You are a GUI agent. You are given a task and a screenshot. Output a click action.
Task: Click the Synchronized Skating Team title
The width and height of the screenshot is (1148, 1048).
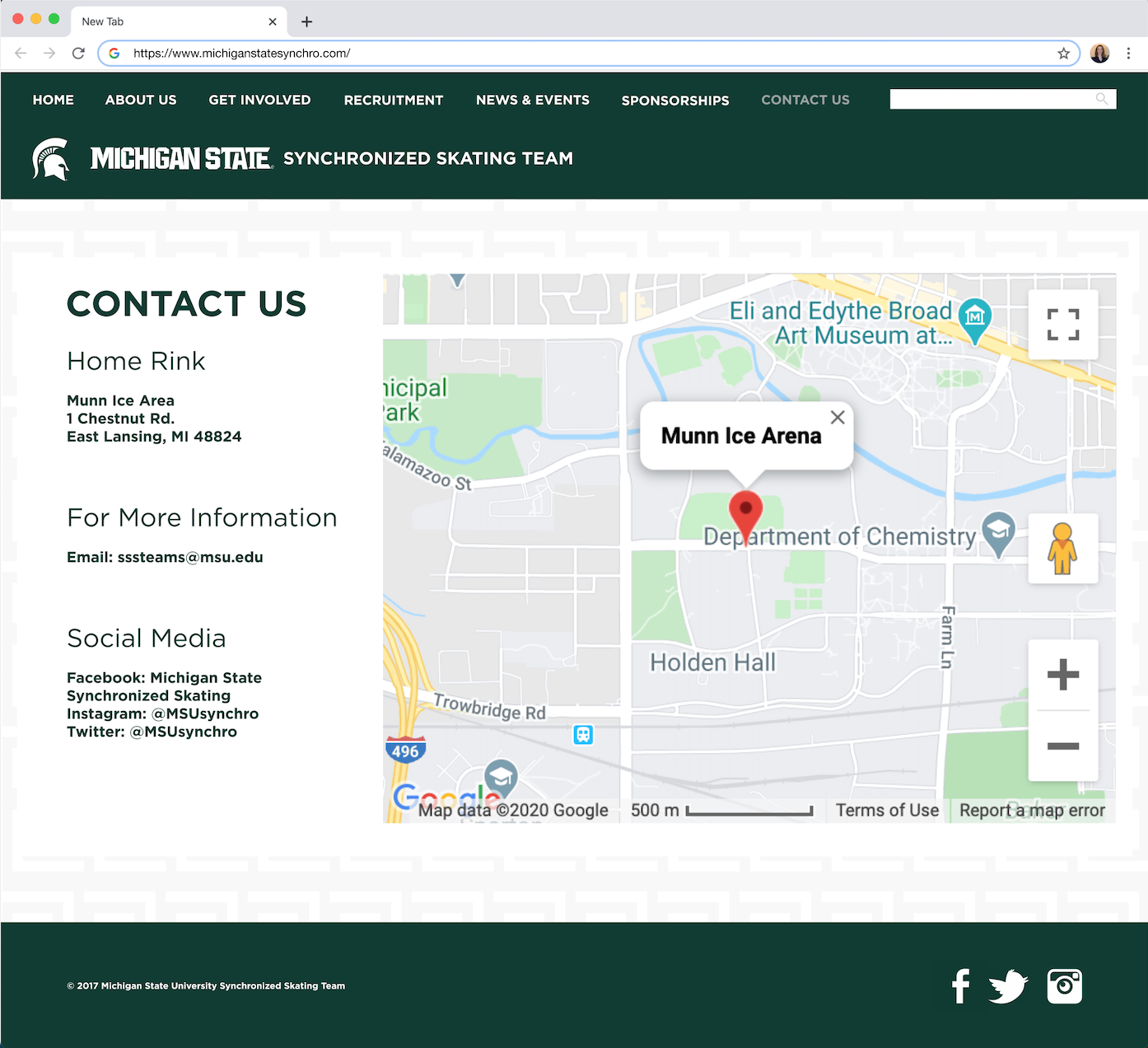pos(428,158)
